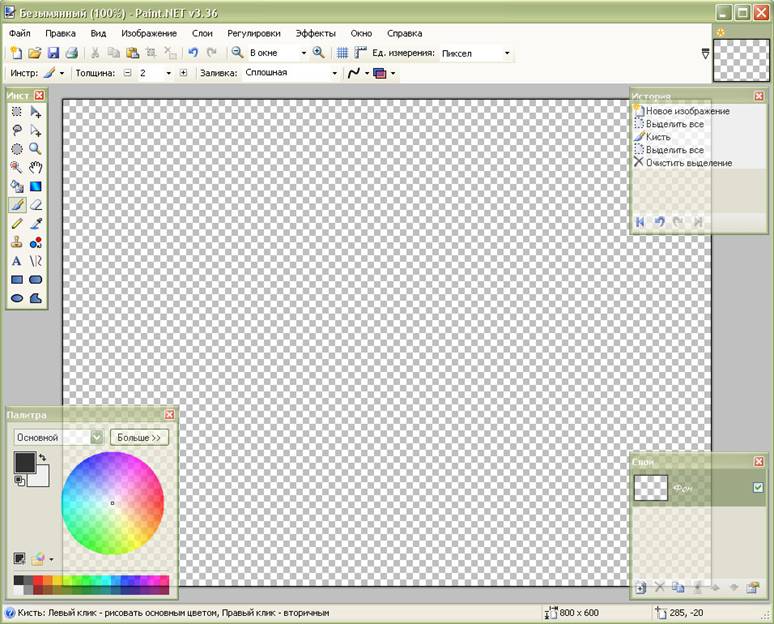774x624 pixels.
Task: Select the Pencil tool
Action: coord(17,223)
